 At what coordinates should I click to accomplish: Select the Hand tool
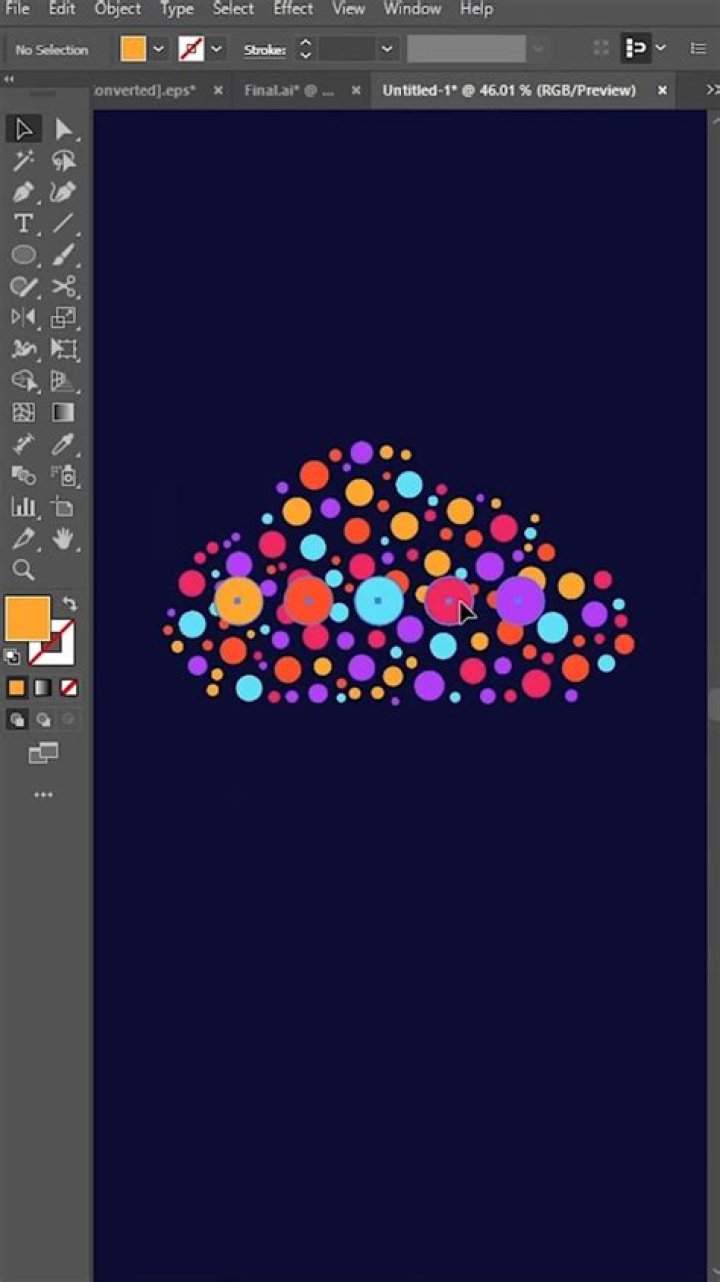pyautogui.click(x=64, y=539)
